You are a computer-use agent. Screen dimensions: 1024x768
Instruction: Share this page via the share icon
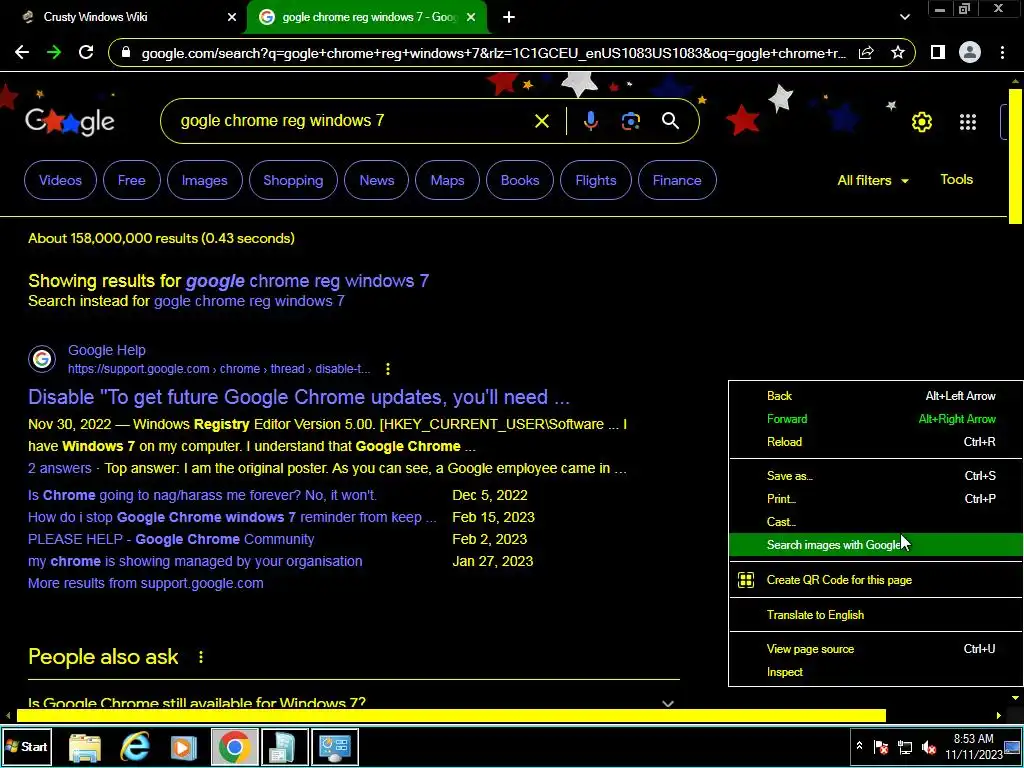866,53
